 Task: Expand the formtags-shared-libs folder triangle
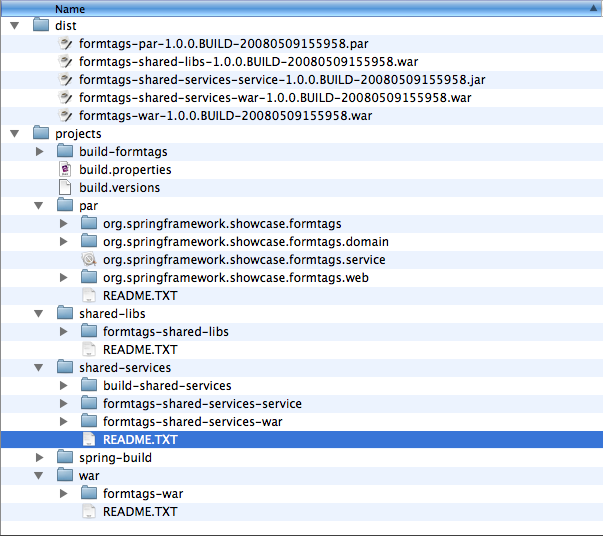click(x=63, y=331)
